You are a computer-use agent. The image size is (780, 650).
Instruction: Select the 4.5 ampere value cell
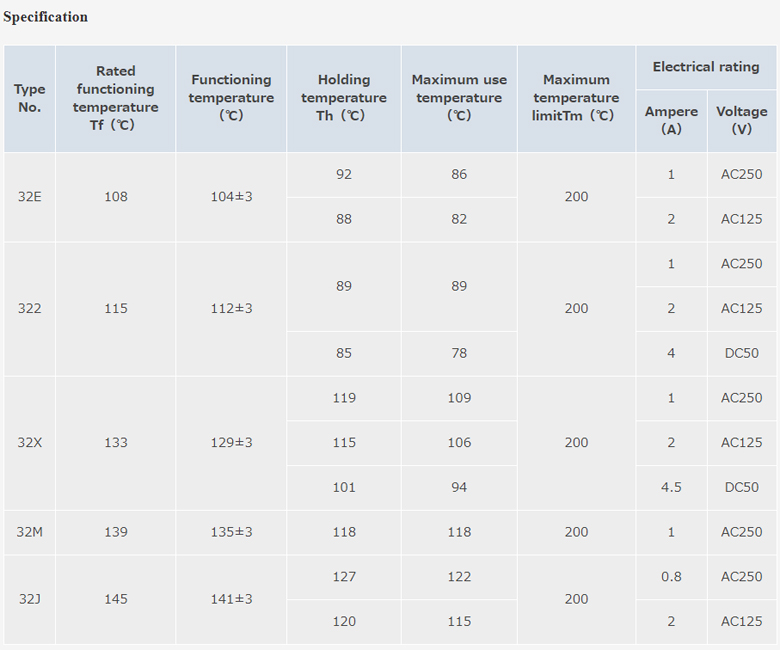click(671, 488)
